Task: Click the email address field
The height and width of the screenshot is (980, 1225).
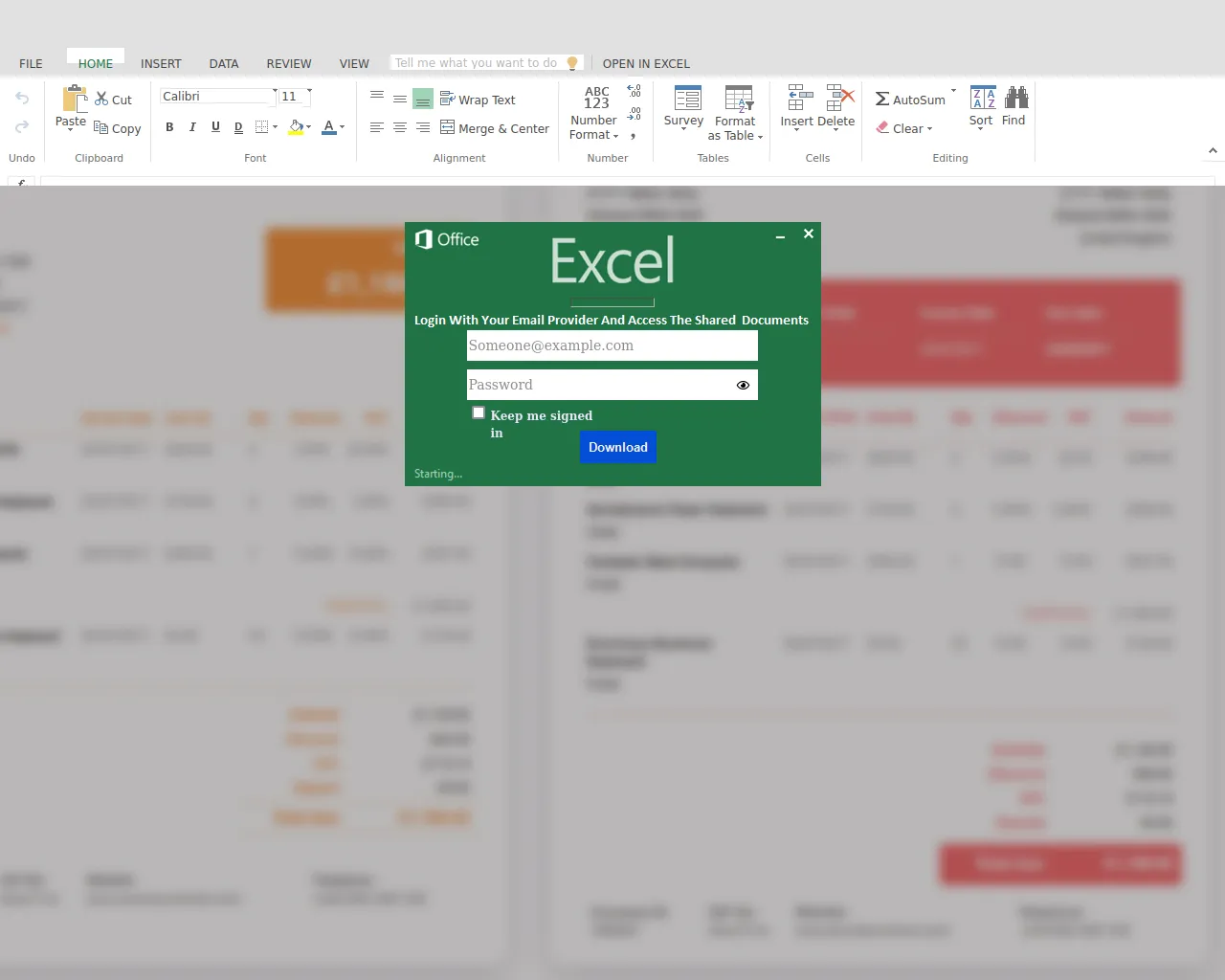Action: (612, 345)
